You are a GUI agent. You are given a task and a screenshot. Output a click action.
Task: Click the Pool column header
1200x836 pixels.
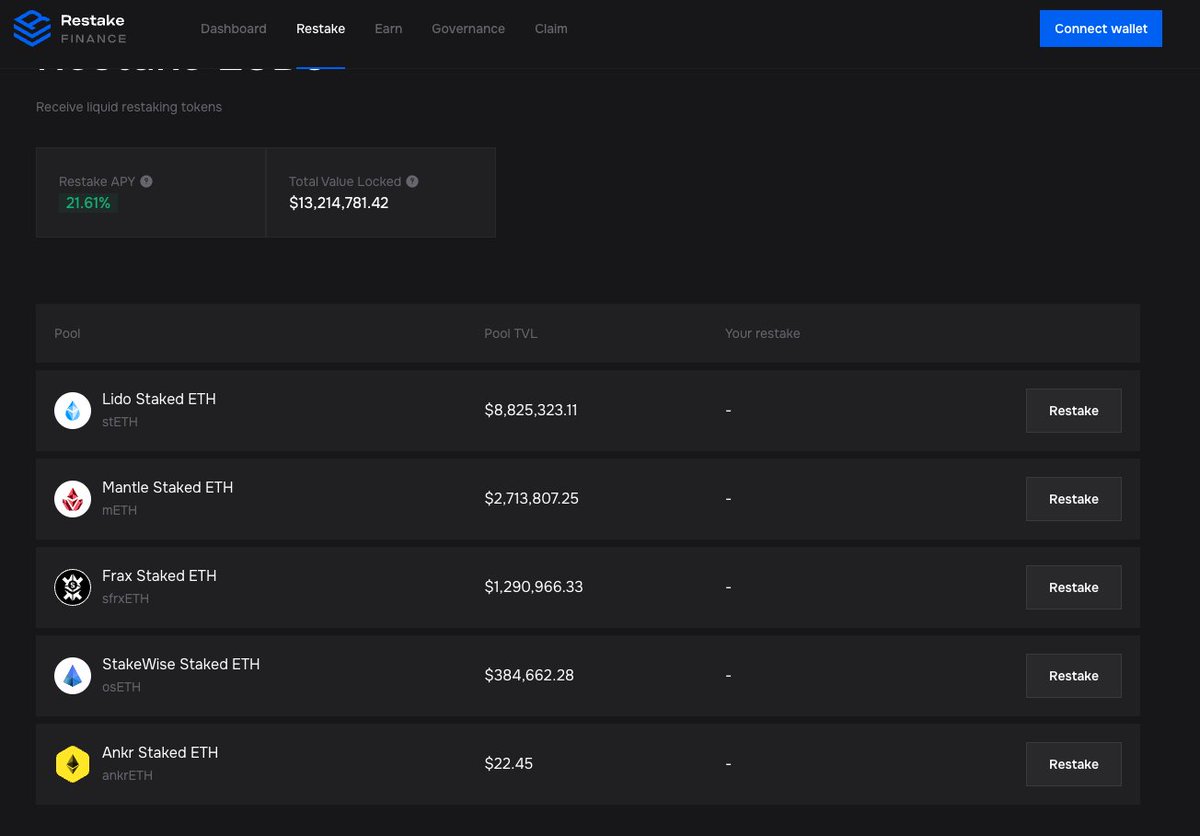[67, 333]
